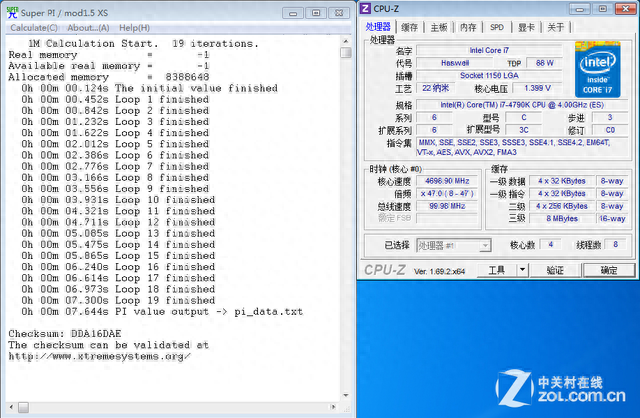The width and height of the screenshot is (640, 418).
Task: Open the SPD tab
Action: [497, 28]
